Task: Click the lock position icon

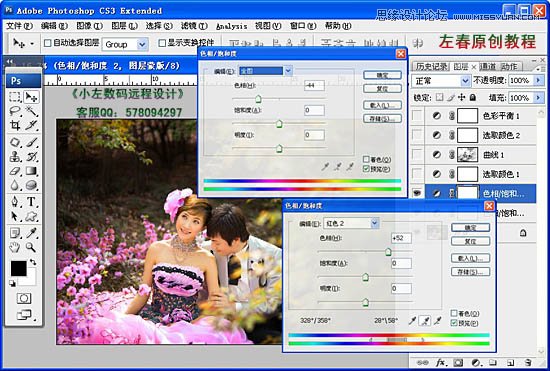Action: click(x=462, y=97)
